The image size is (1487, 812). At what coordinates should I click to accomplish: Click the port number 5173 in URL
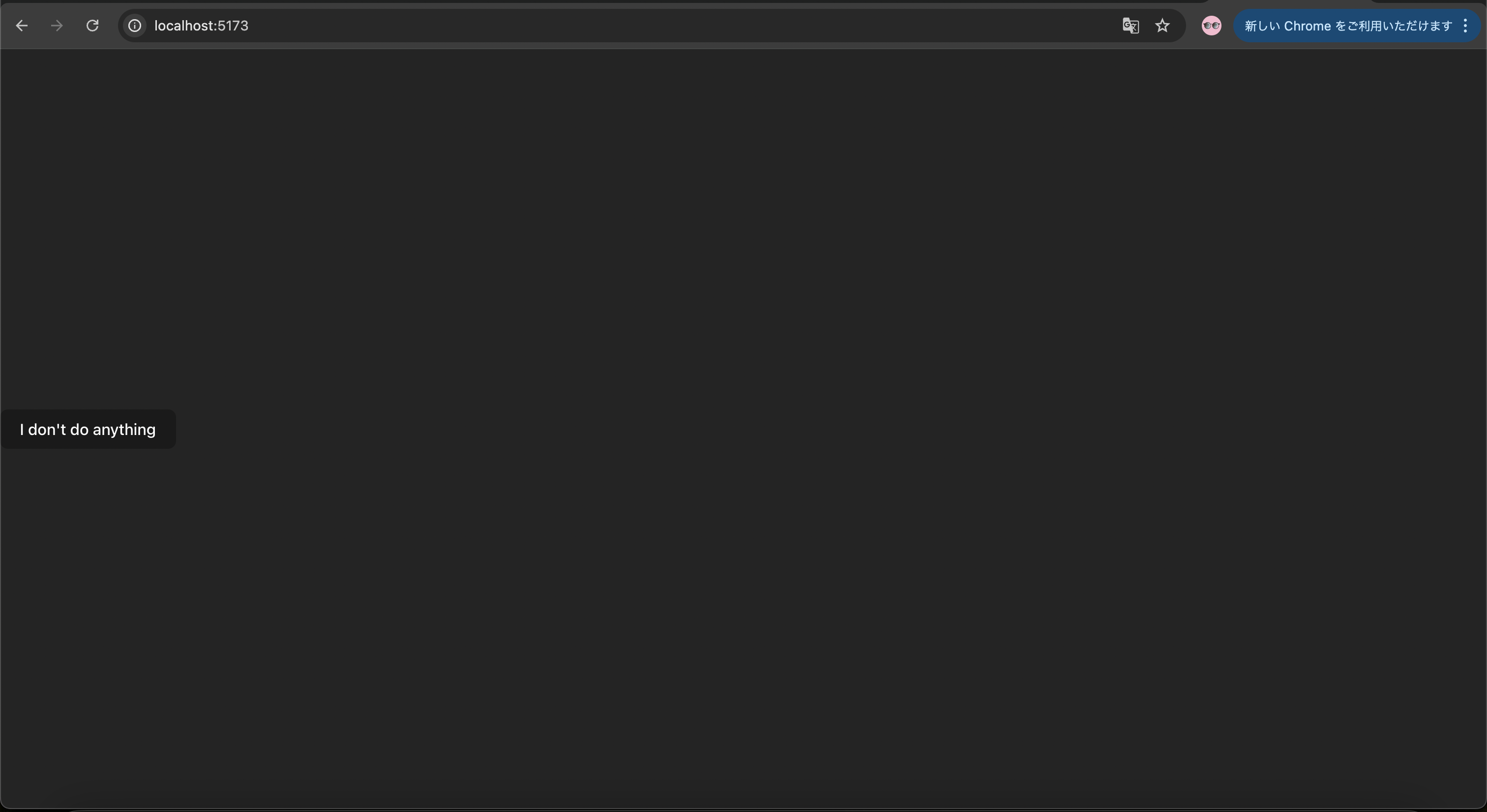(233, 26)
